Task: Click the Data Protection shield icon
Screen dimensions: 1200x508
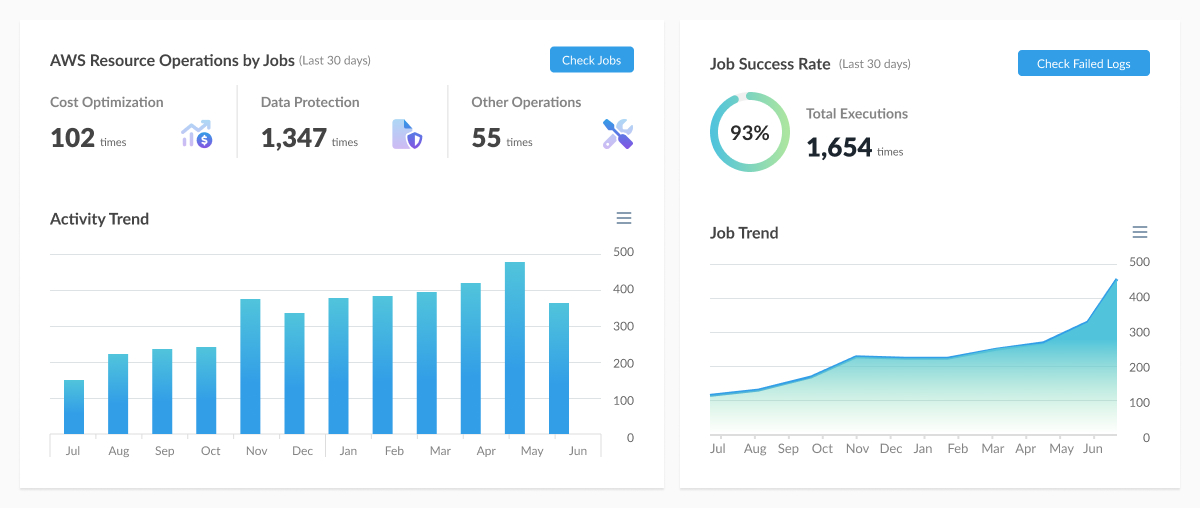Action: pyautogui.click(x=407, y=134)
